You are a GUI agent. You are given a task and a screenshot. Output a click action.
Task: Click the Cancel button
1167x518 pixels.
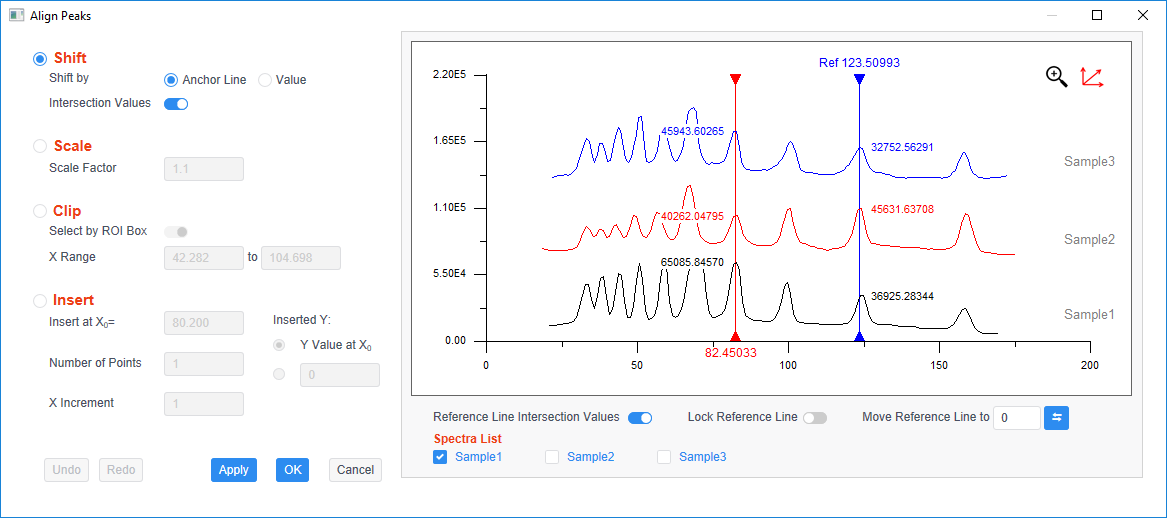(x=355, y=470)
